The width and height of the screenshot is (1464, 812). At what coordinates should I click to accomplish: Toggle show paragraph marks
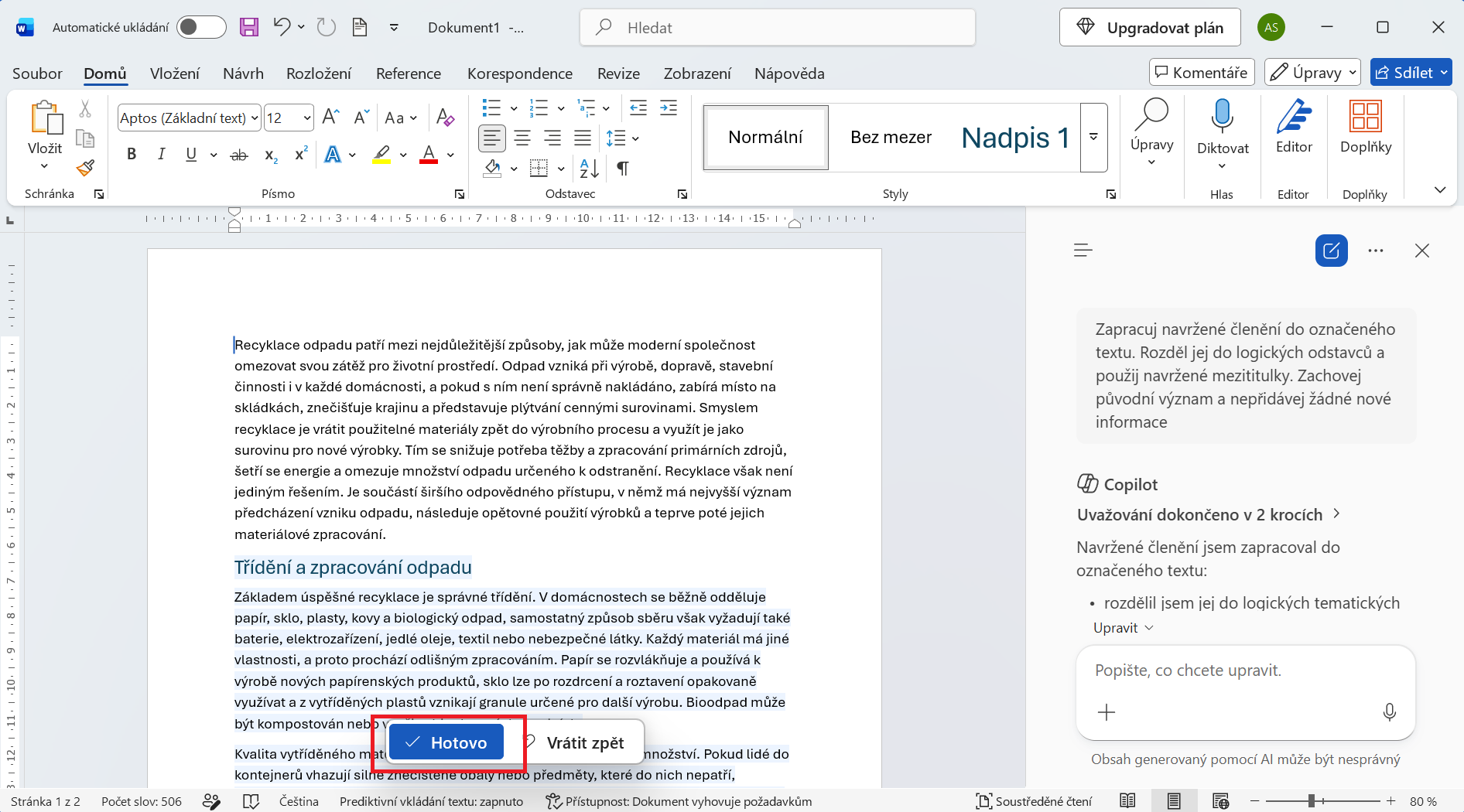[623, 168]
